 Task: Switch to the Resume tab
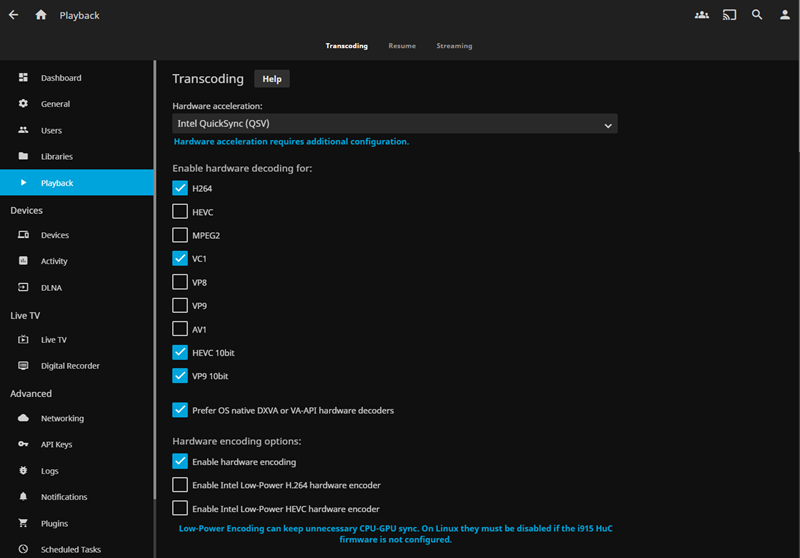coord(402,46)
